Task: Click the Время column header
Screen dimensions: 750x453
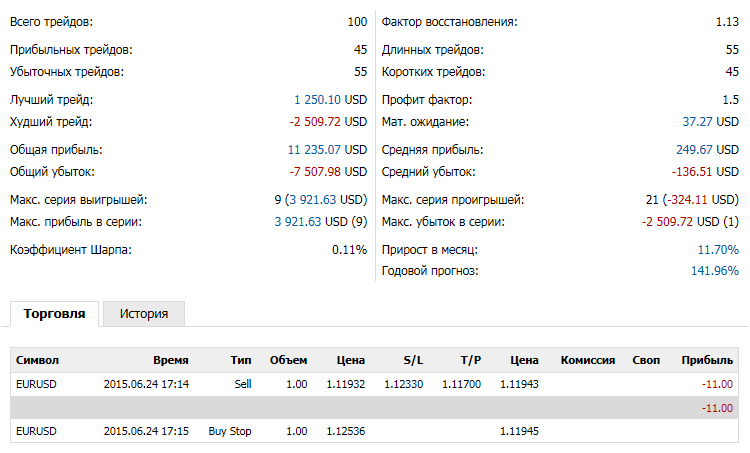Action: click(x=170, y=360)
